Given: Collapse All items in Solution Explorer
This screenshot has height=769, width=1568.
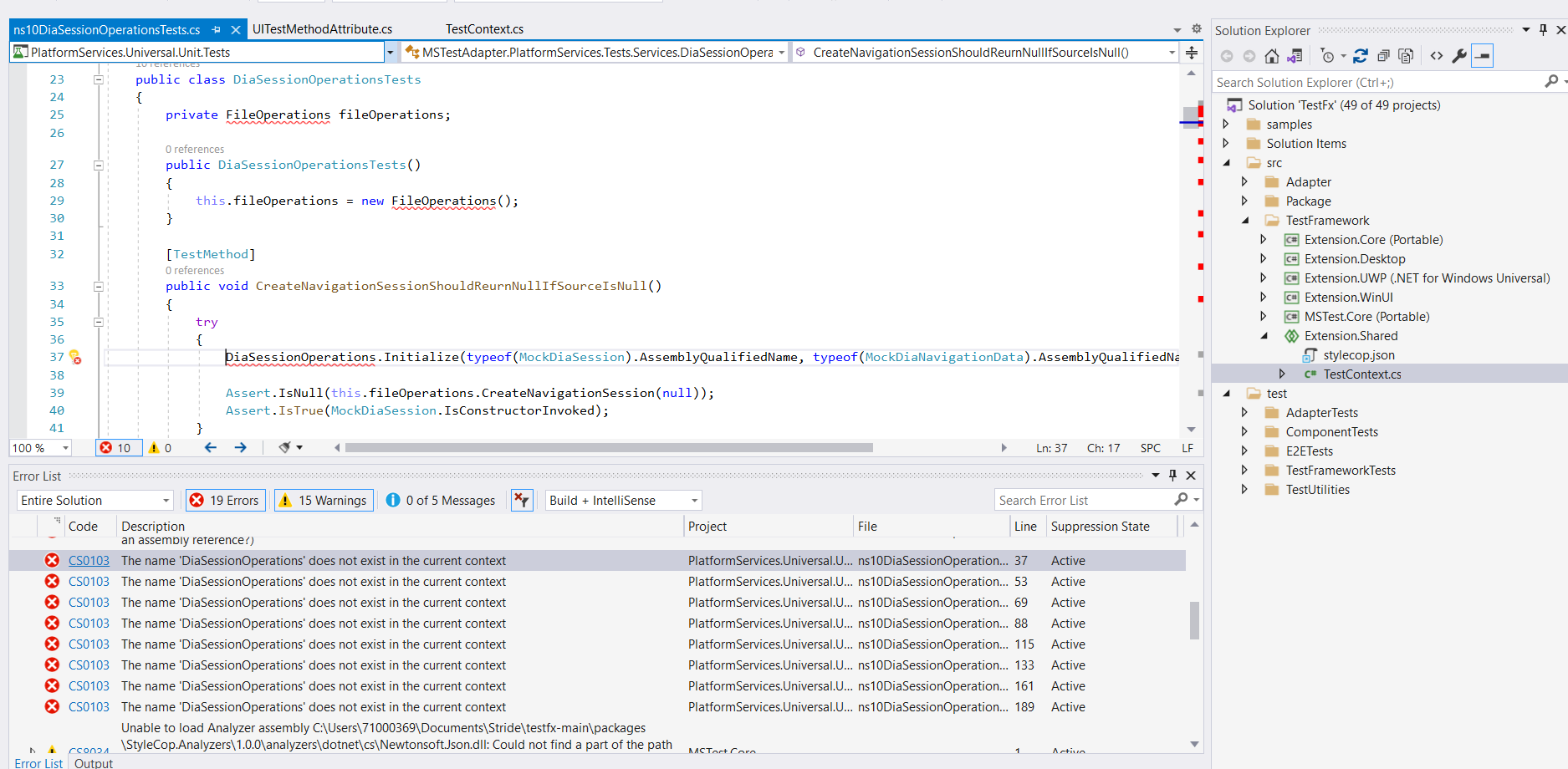Looking at the screenshot, I should click(1383, 56).
